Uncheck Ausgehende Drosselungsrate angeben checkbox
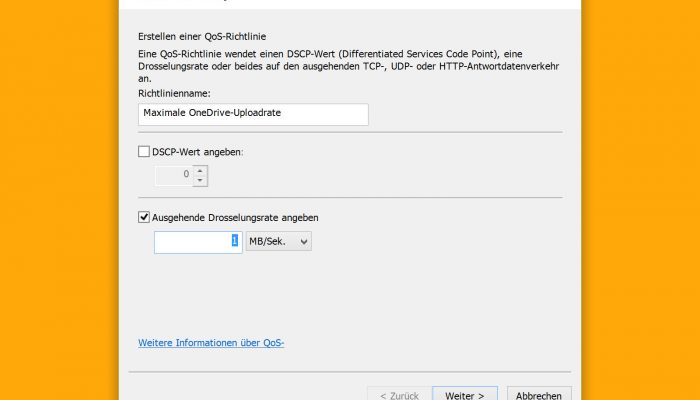Screen dimensions: 700x400 pyautogui.click(x=144, y=217)
